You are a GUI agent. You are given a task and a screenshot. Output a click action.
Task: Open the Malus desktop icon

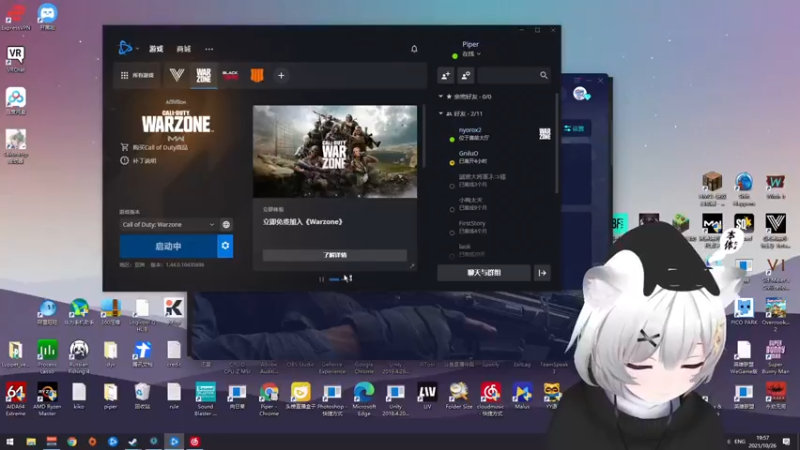[522, 396]
